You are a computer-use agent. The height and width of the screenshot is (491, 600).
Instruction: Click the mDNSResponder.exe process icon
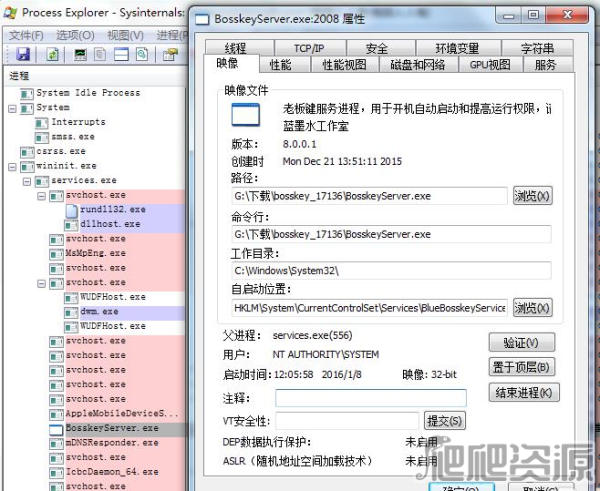(x=56, y=444)
